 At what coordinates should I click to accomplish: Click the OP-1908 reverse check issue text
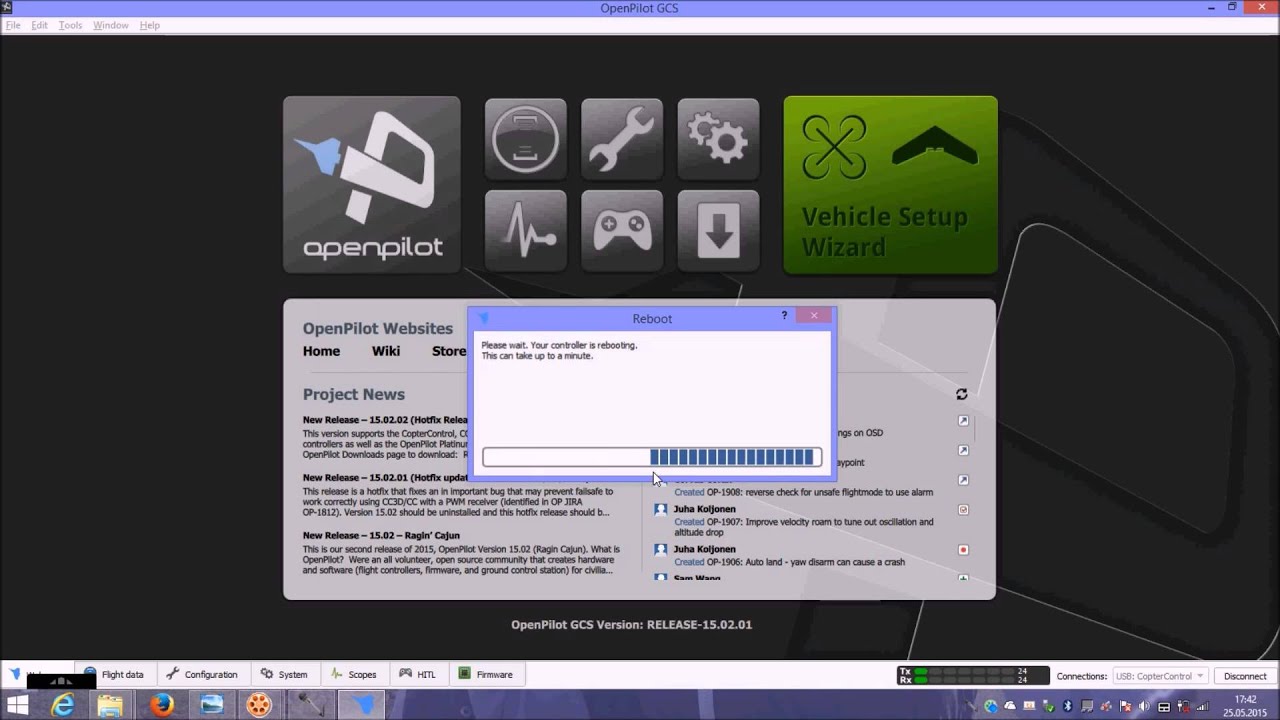[803, 492]
